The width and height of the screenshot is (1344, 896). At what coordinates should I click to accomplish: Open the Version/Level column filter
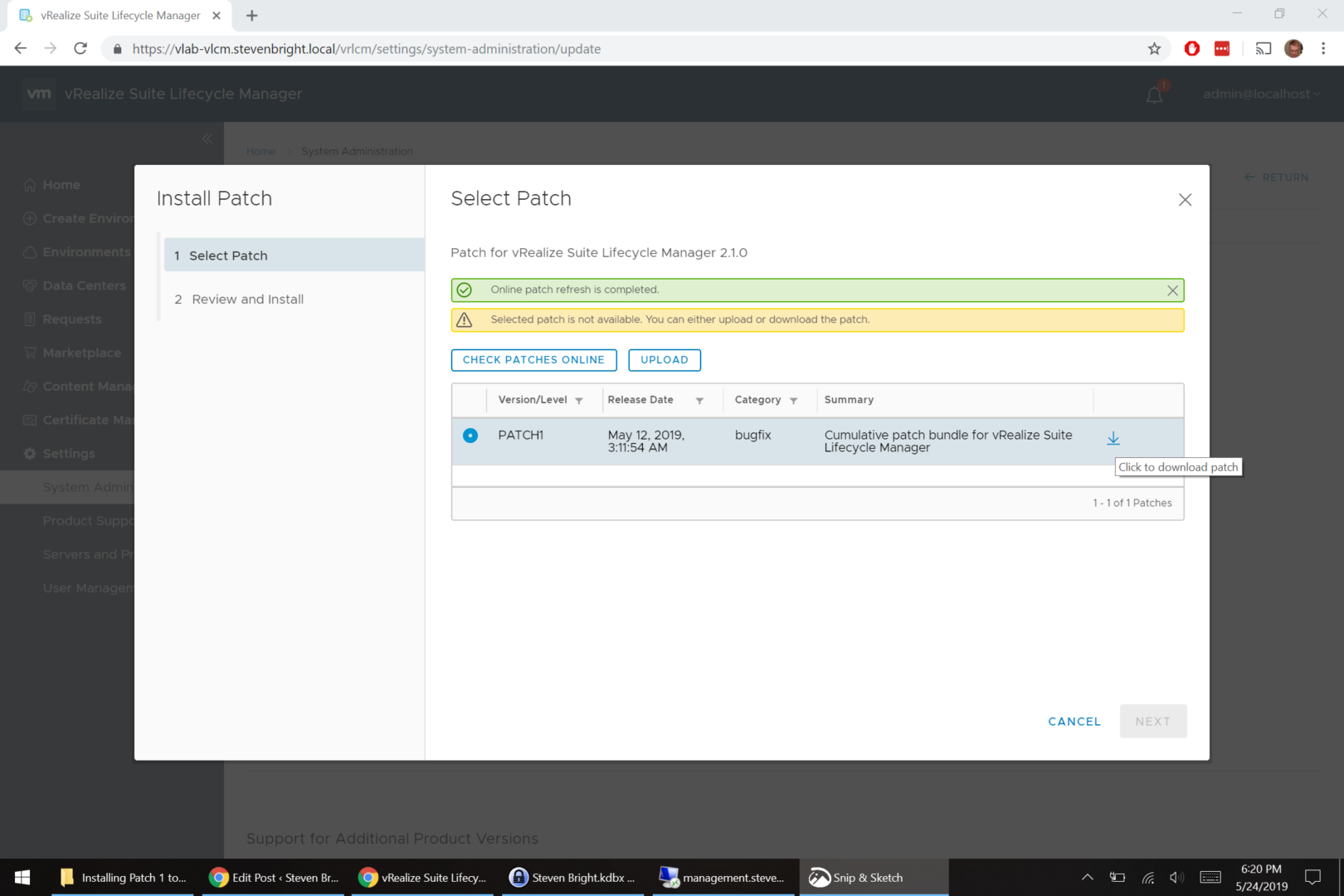point(579,401)
